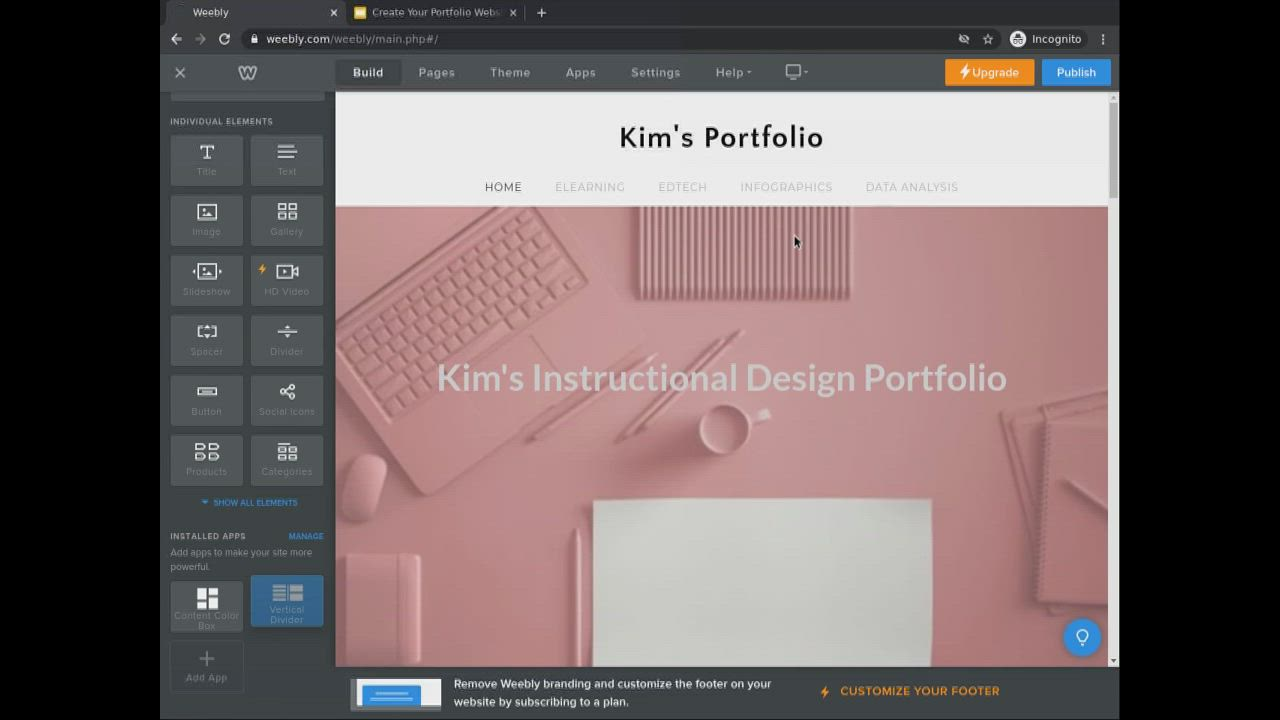Close the Create Your Portfolio Website tab
1280x720 pixels.
click(x=514, y=12)
